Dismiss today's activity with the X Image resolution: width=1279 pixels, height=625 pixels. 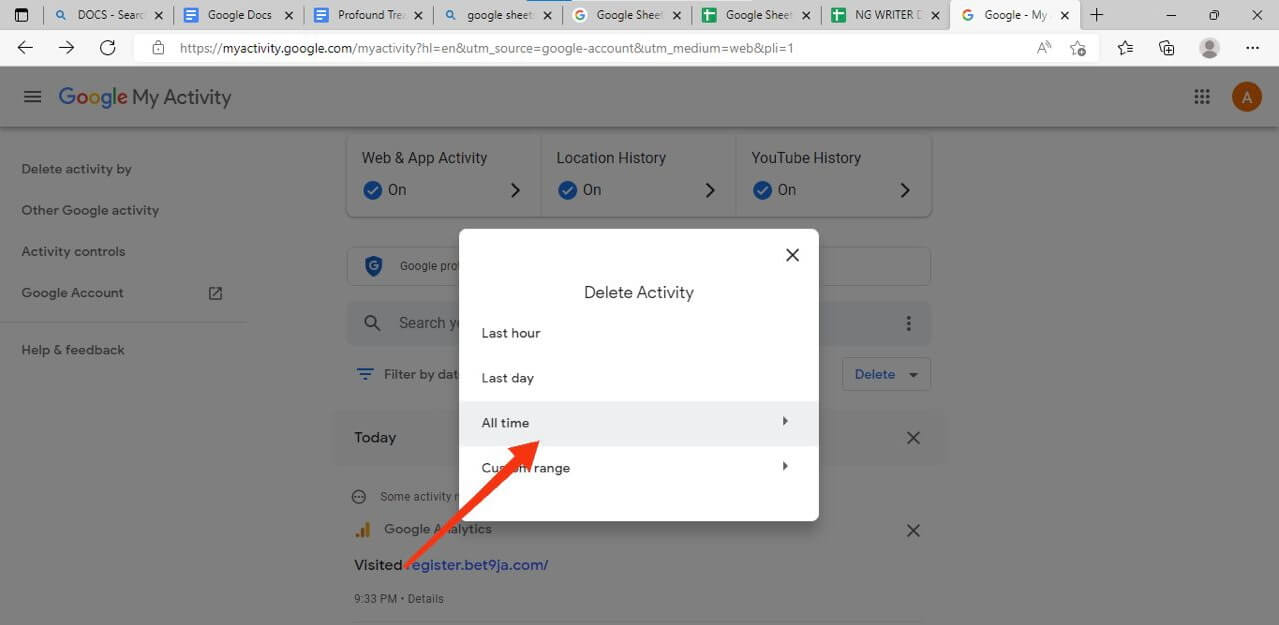coord(912,437)
